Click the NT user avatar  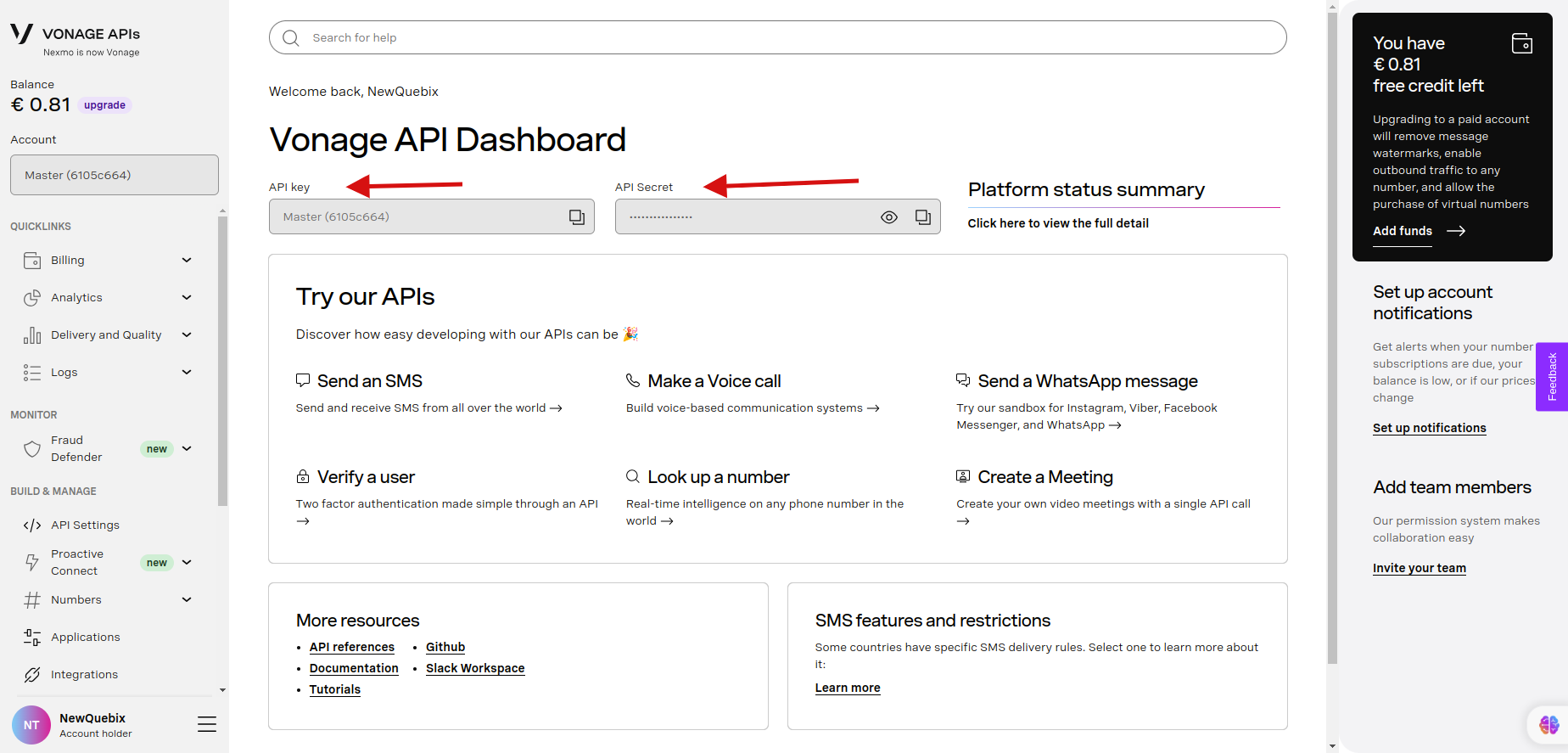coord(31,725)
